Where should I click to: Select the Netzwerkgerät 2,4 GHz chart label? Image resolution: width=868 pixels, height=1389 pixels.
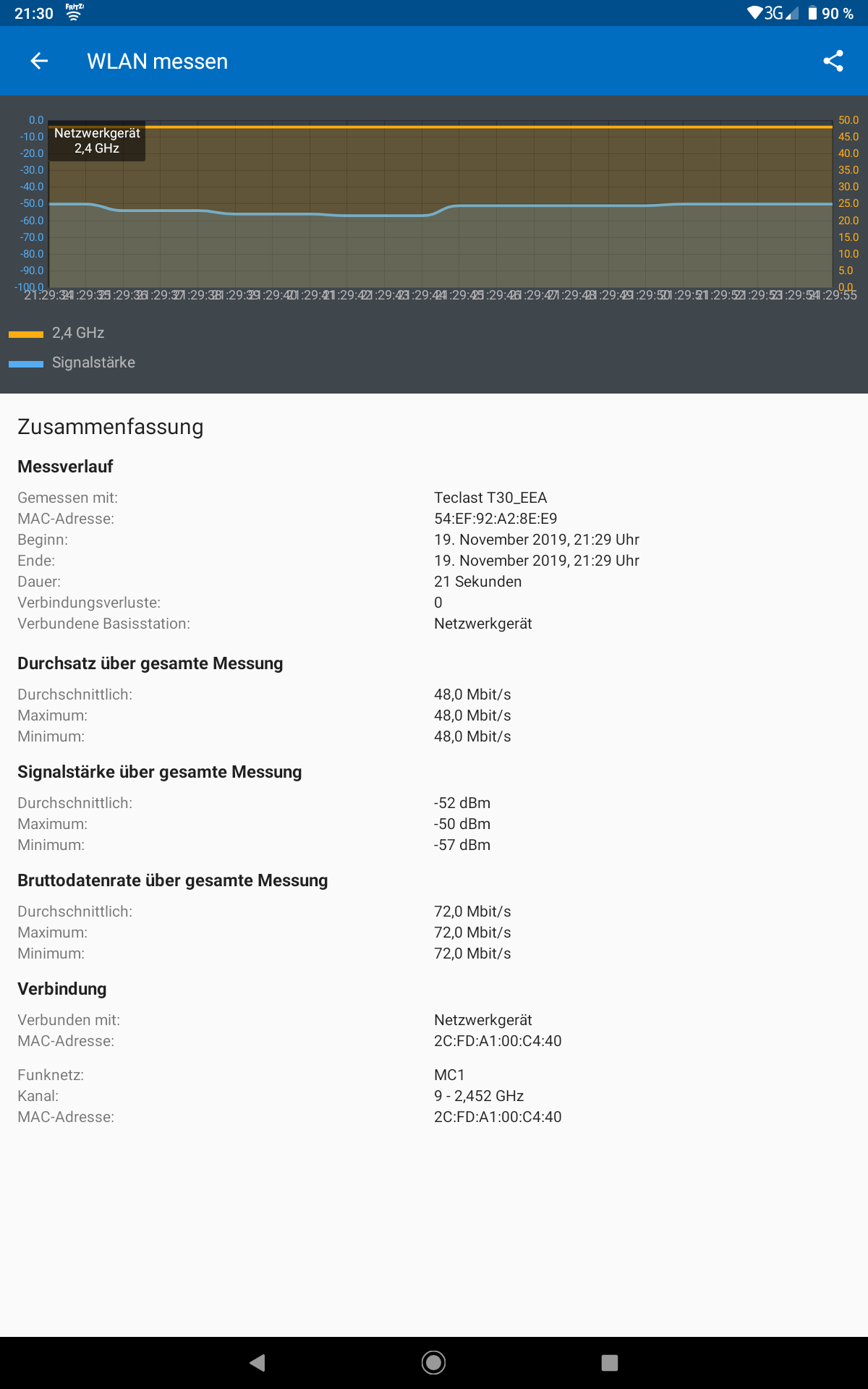tap(97, 141)
